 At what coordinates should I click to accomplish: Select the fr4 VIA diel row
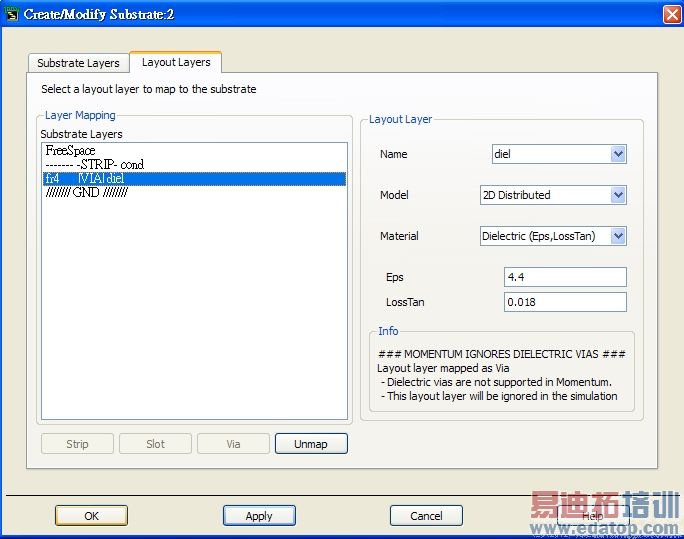tap(194, 178)
